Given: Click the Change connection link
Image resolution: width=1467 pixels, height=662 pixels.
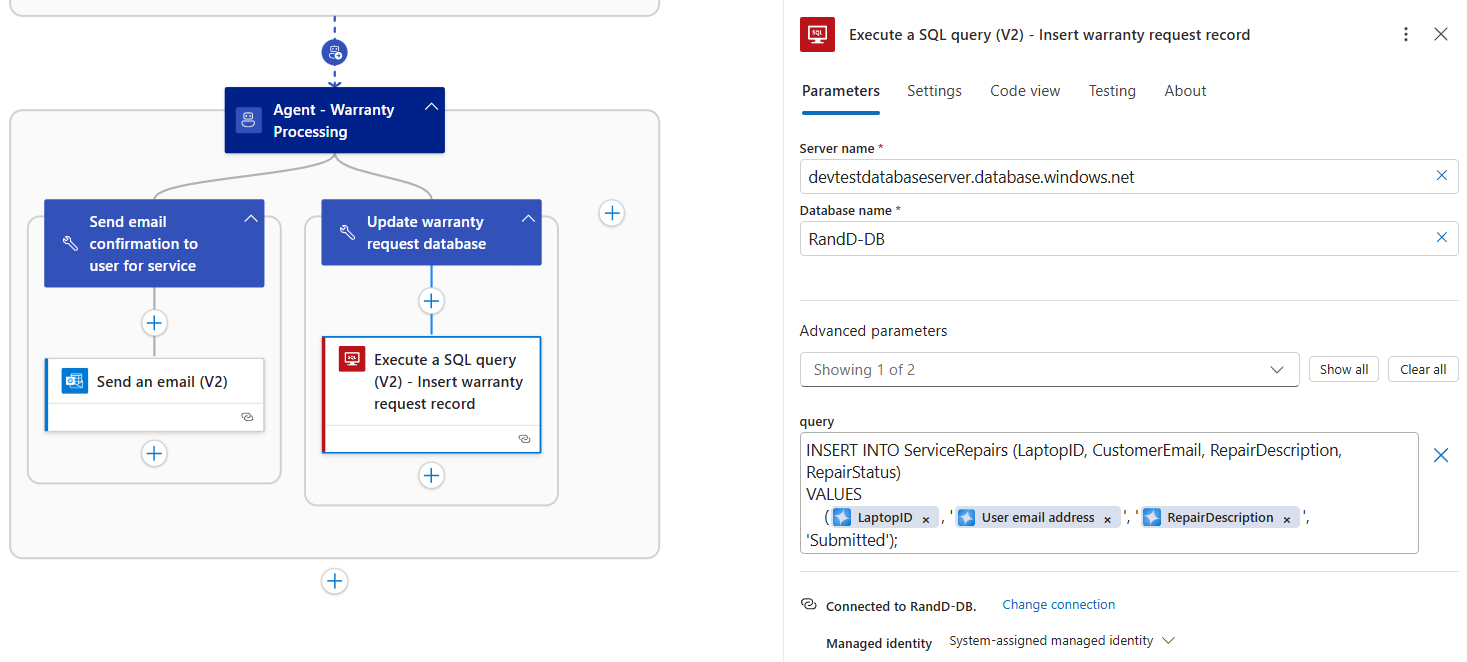Looking at the screenshot, I should [x=1058, y=605].
